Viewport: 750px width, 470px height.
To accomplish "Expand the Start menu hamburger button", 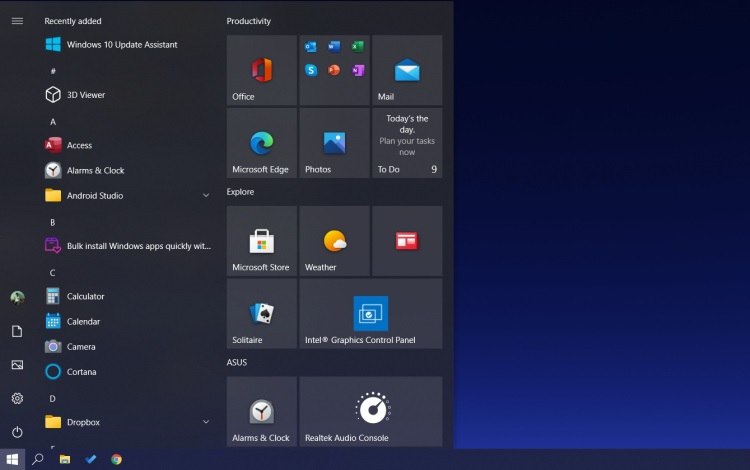I will pyautogui.click(x=17, y=21).
